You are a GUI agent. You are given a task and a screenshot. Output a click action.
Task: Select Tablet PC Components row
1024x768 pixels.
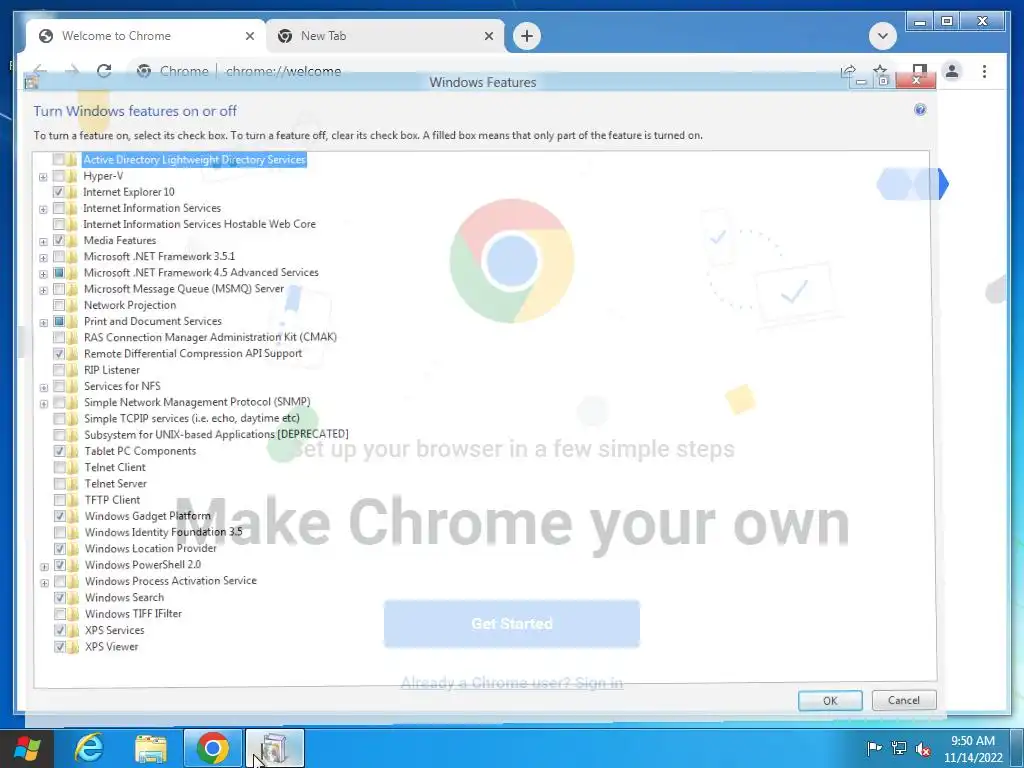(x=140, y=451)
